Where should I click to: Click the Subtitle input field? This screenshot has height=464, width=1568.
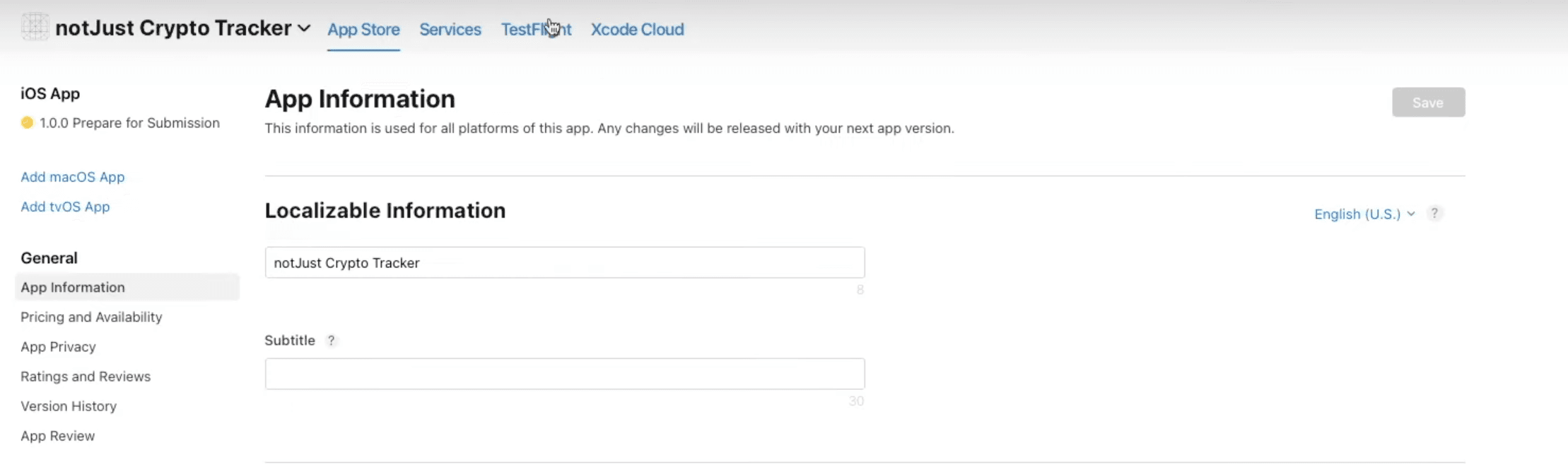565,373
